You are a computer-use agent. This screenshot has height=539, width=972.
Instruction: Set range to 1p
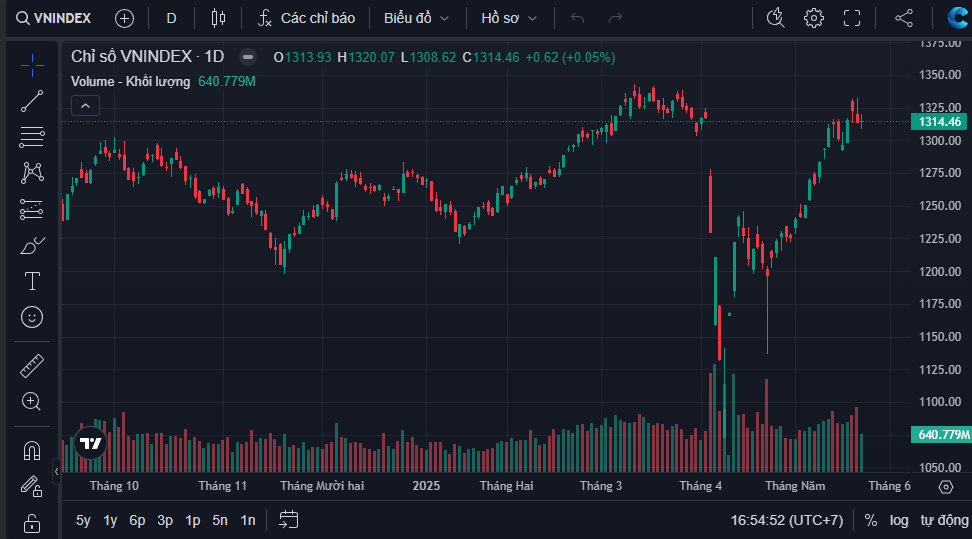pos(193,520)
